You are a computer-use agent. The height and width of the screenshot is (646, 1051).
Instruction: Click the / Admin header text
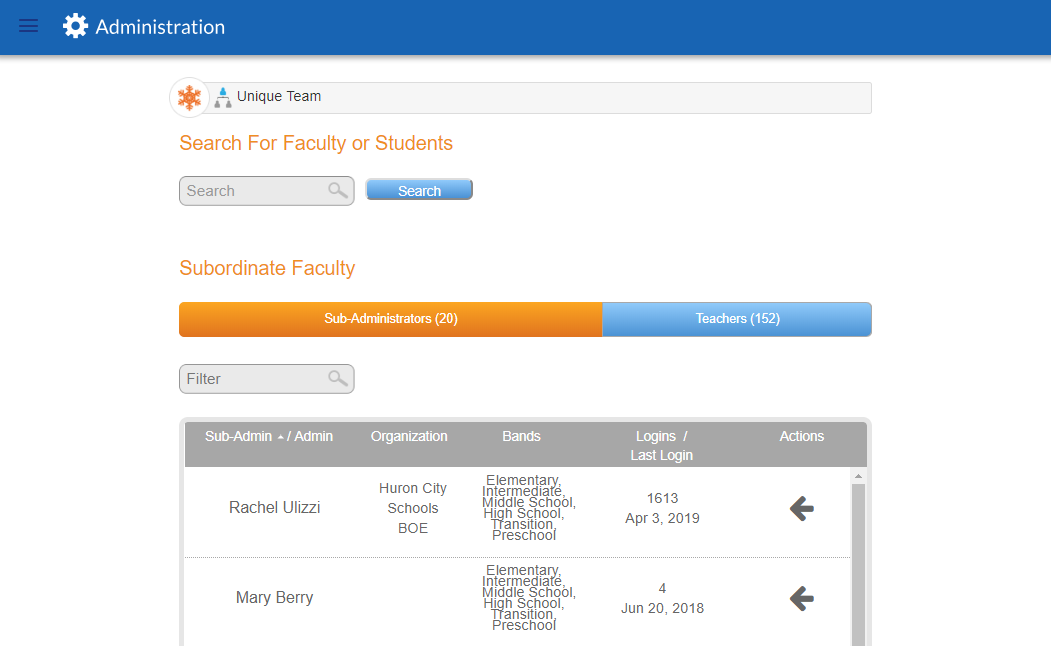pos(310,436)
